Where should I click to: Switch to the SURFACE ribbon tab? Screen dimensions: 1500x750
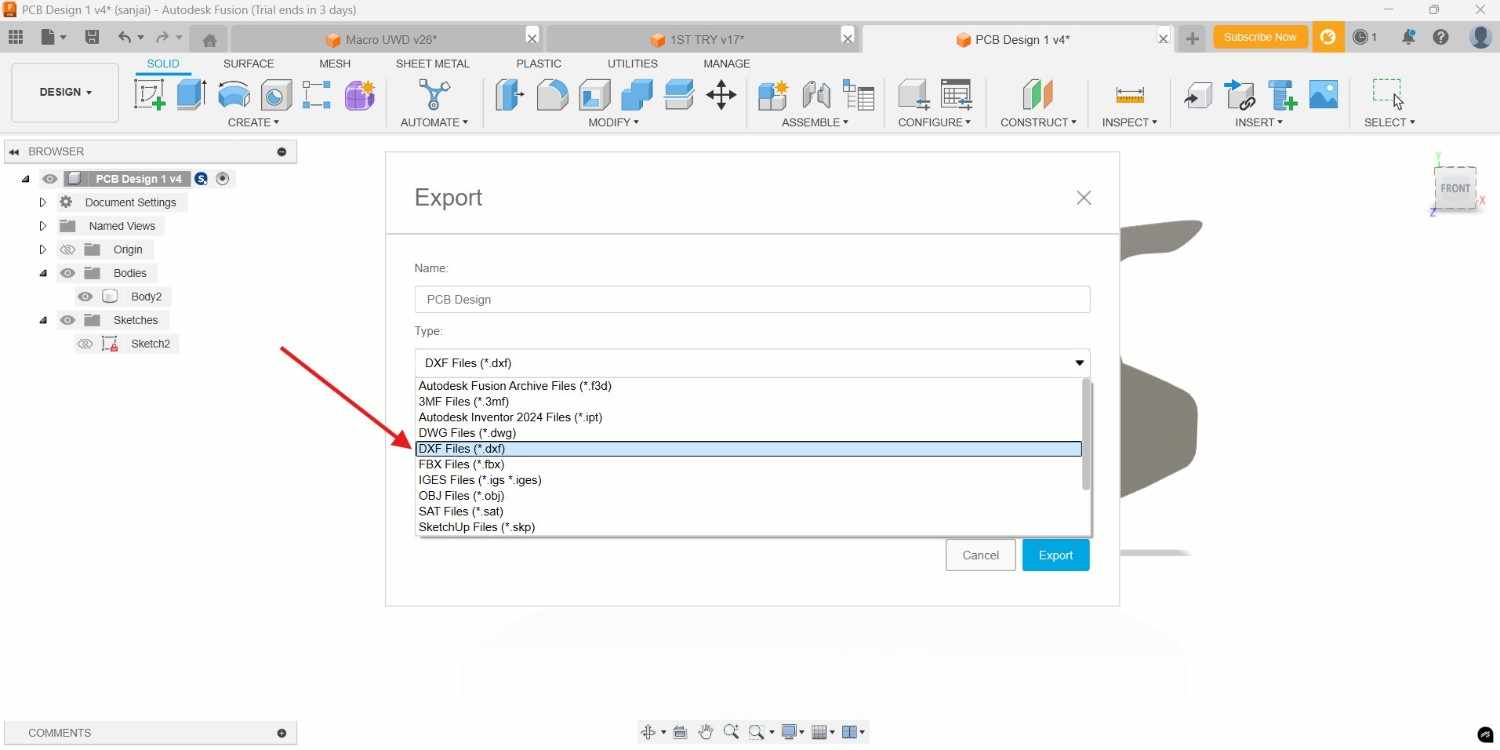pyautogui.click(x=248, y=63)
